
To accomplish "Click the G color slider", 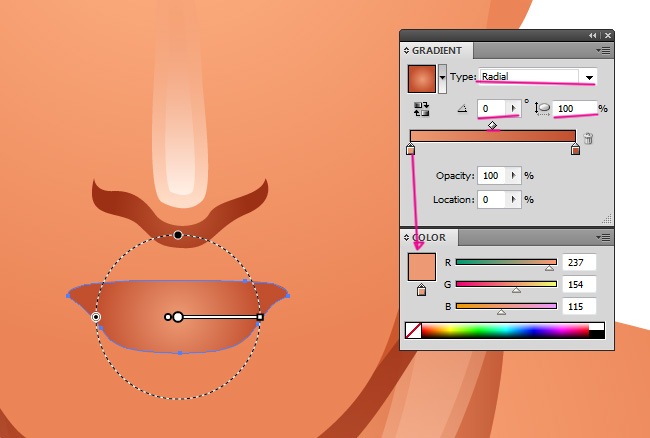I will coord(506,284).
